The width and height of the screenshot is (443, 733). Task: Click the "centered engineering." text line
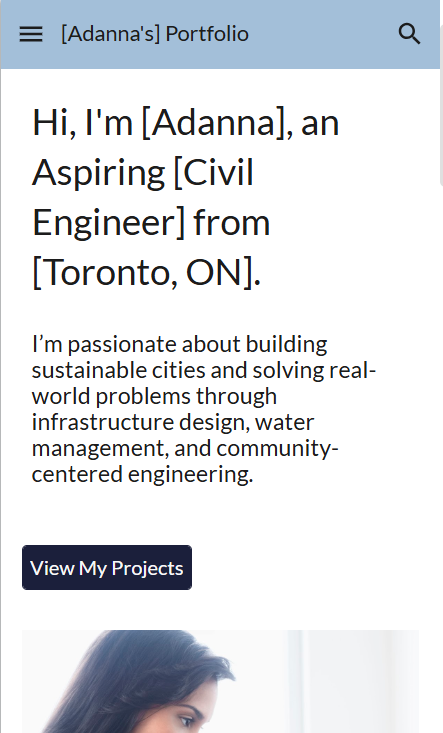click(143, 474)
